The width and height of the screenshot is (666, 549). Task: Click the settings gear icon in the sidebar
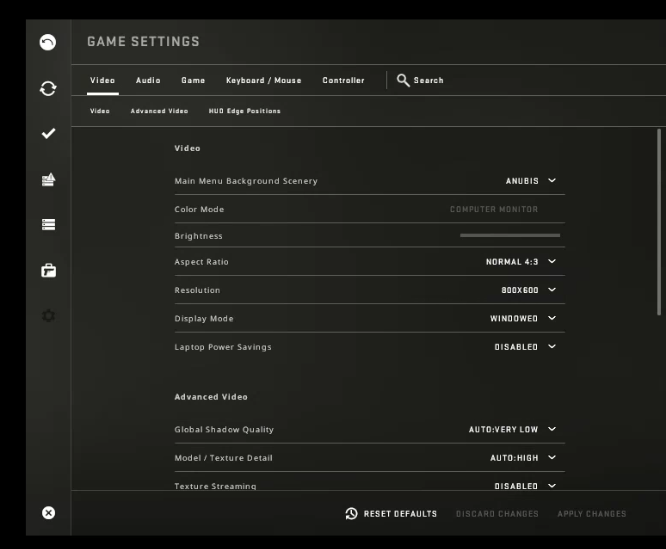(x=48, y=315)
